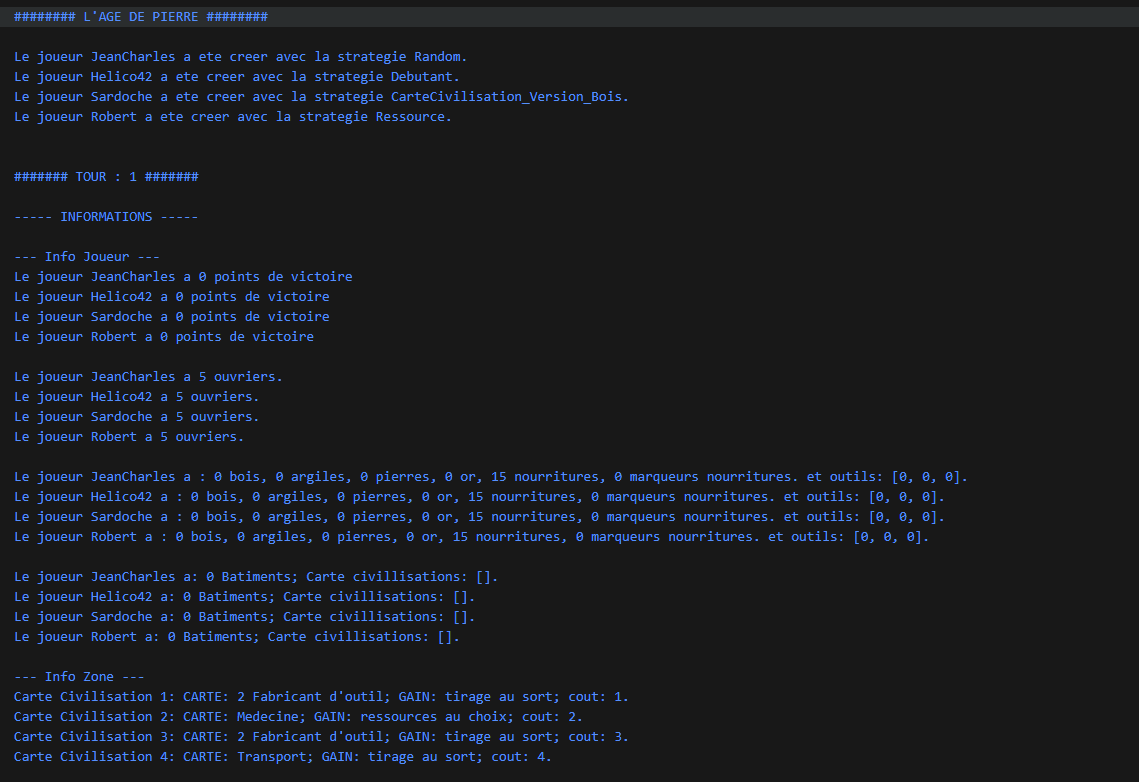Click Robert's Batiments and Carte civillisations line
The height and width of the screenshot is (782, 1139).
[x=236, y=637]
